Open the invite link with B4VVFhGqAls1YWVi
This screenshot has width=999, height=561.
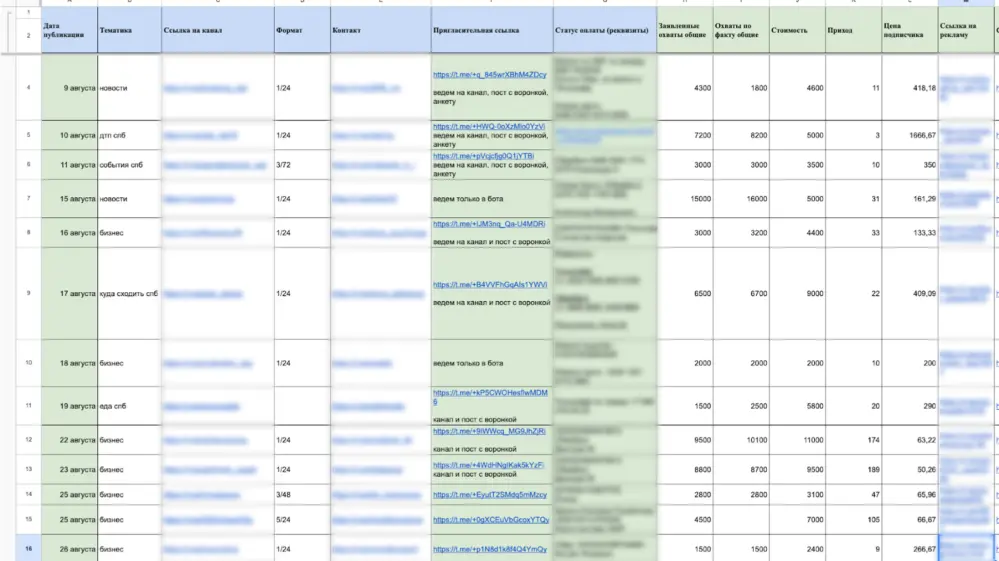point(490,285)
